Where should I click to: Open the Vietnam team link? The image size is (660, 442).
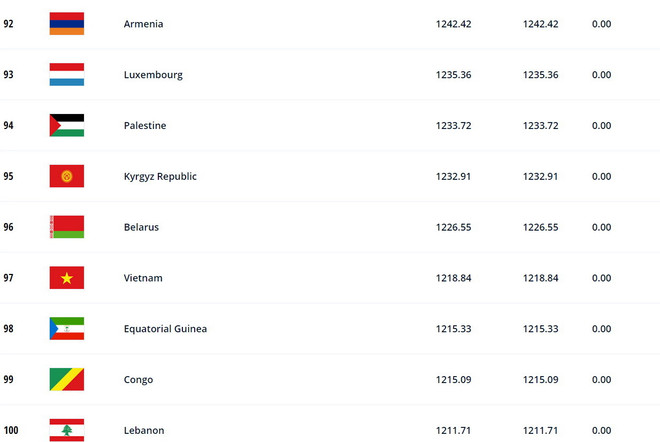coord(142,278)
